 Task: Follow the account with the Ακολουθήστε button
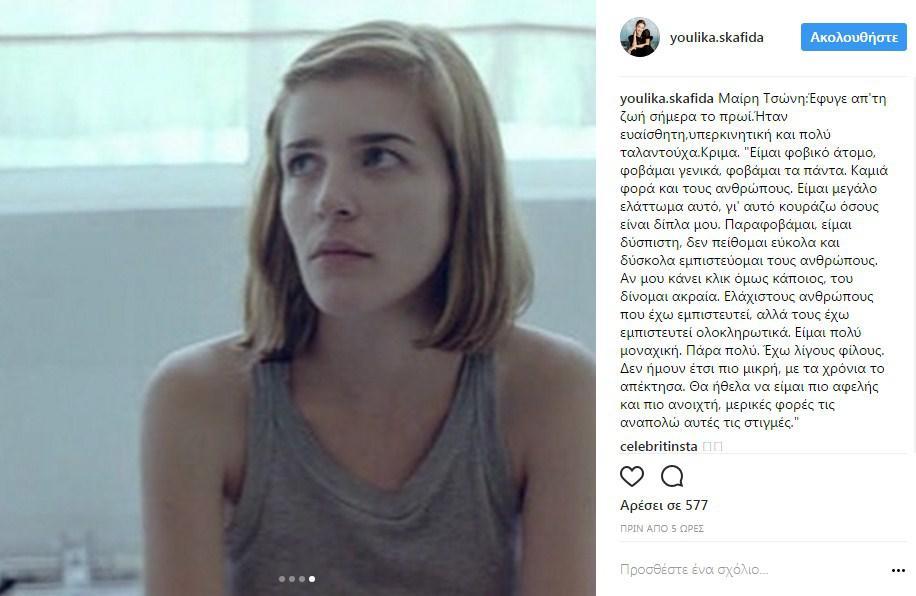(x=853, y=37)
